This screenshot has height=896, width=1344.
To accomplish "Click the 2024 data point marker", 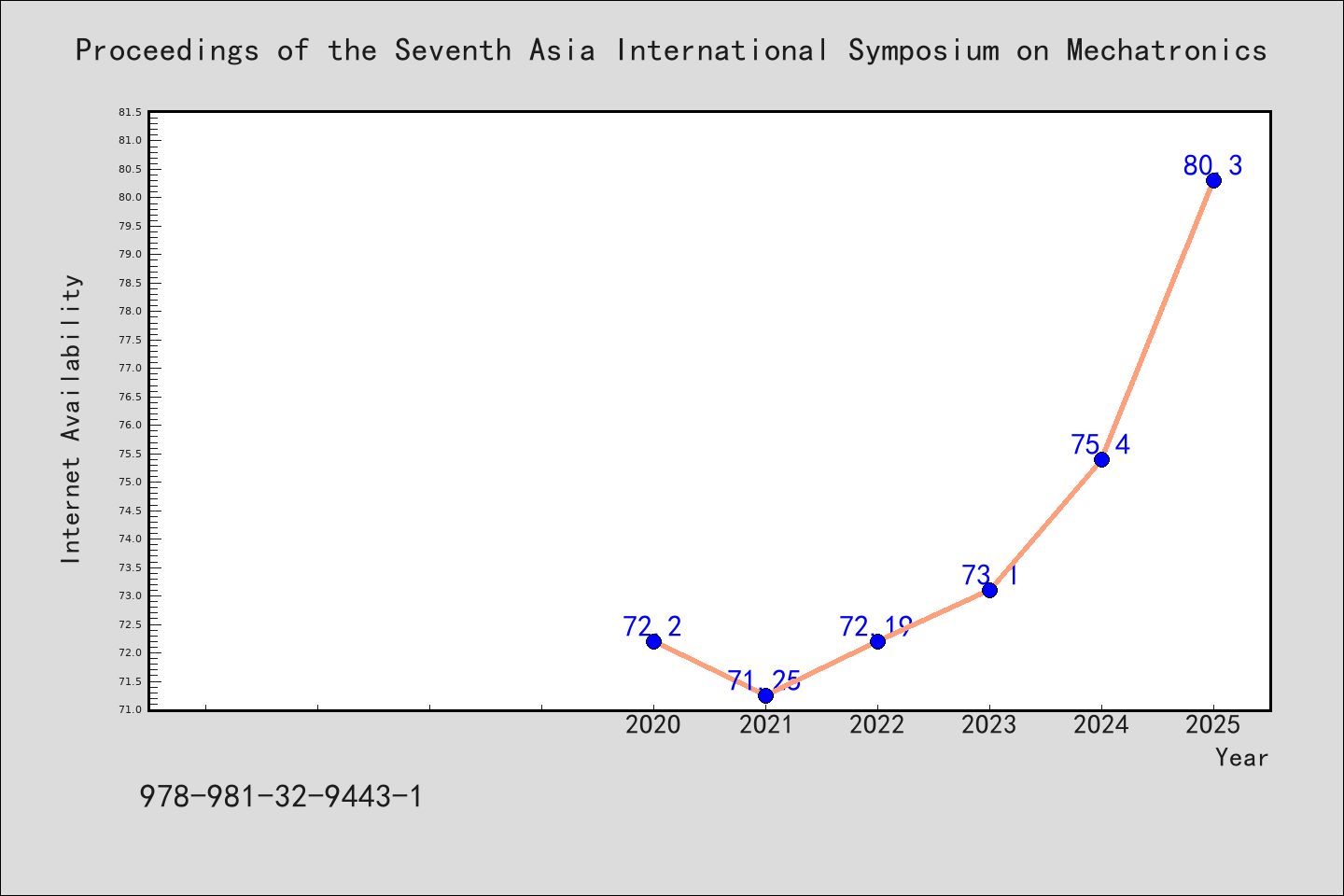I will click(1101, 459).
